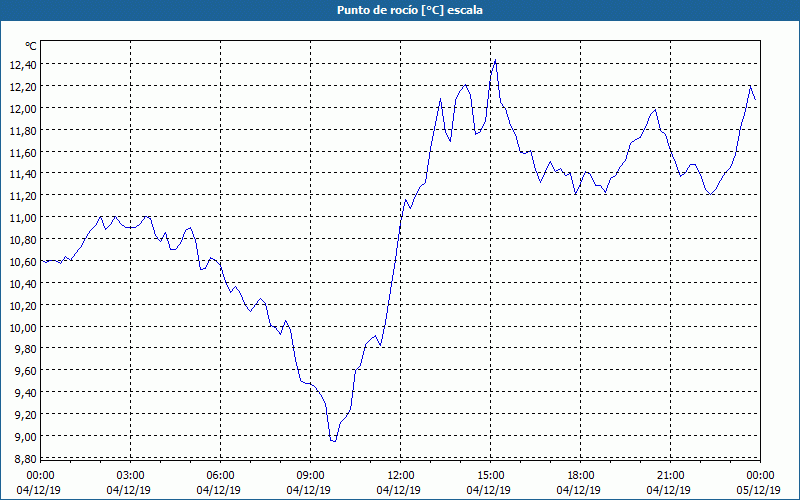Click the 04/12/19 date under 21:00
This screenshot has height=500, width=800.
(x=669, y=490)
